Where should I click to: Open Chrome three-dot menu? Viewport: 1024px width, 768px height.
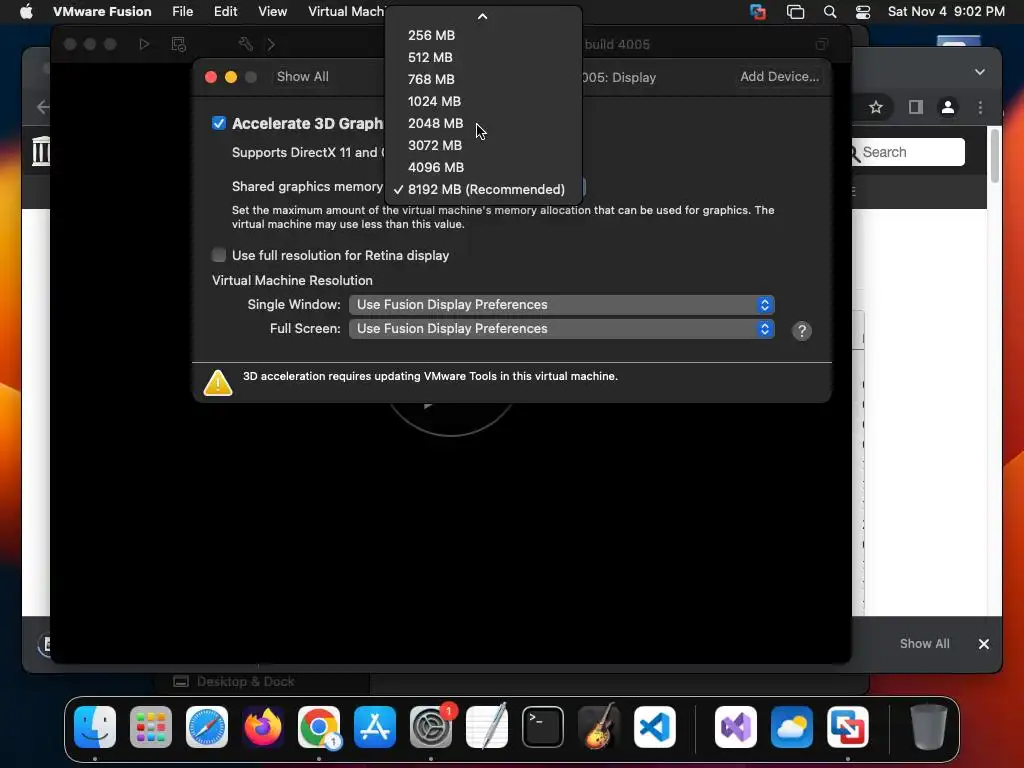[980, 107]
